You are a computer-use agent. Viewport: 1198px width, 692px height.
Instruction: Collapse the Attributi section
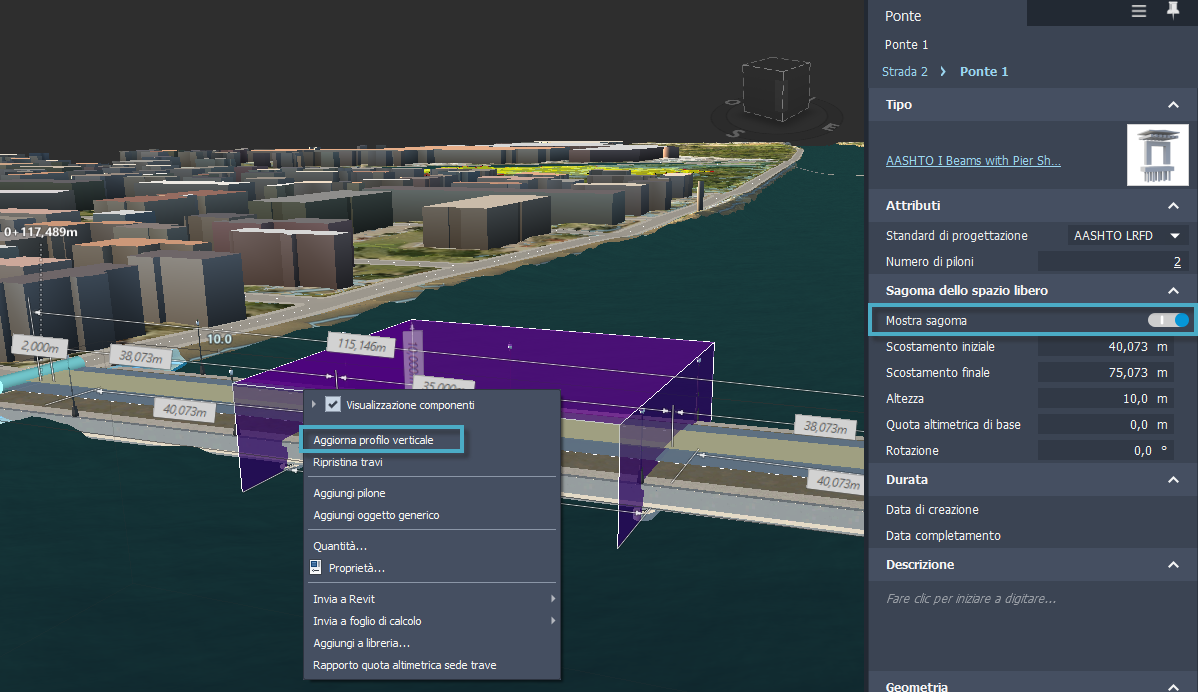tap(1173, 206)
